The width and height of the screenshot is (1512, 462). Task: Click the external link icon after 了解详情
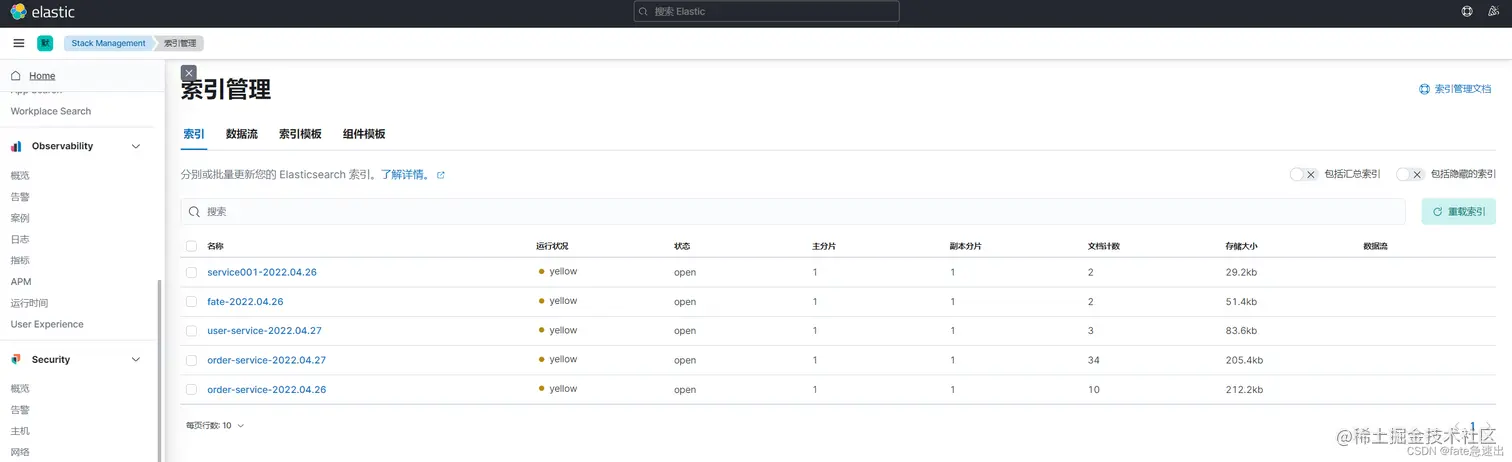coord(440,175)
